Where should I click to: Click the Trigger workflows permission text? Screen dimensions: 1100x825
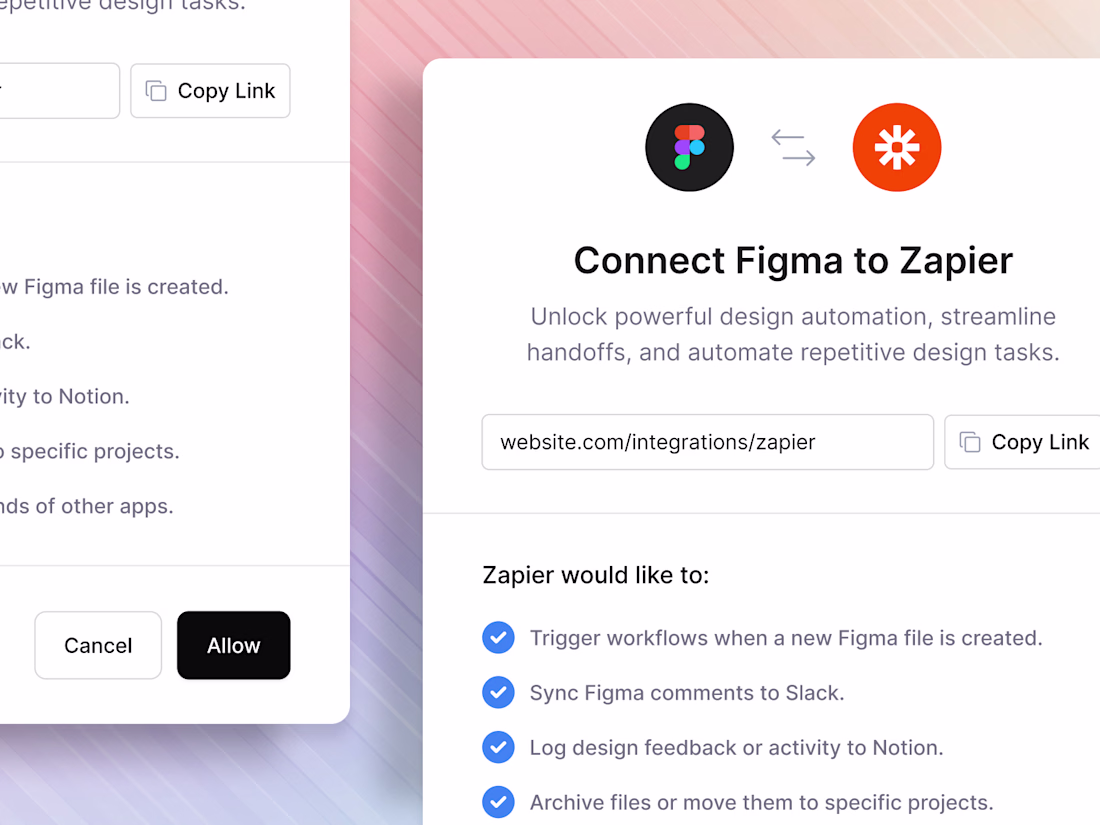pyautogui.click(x=786, y=638)
